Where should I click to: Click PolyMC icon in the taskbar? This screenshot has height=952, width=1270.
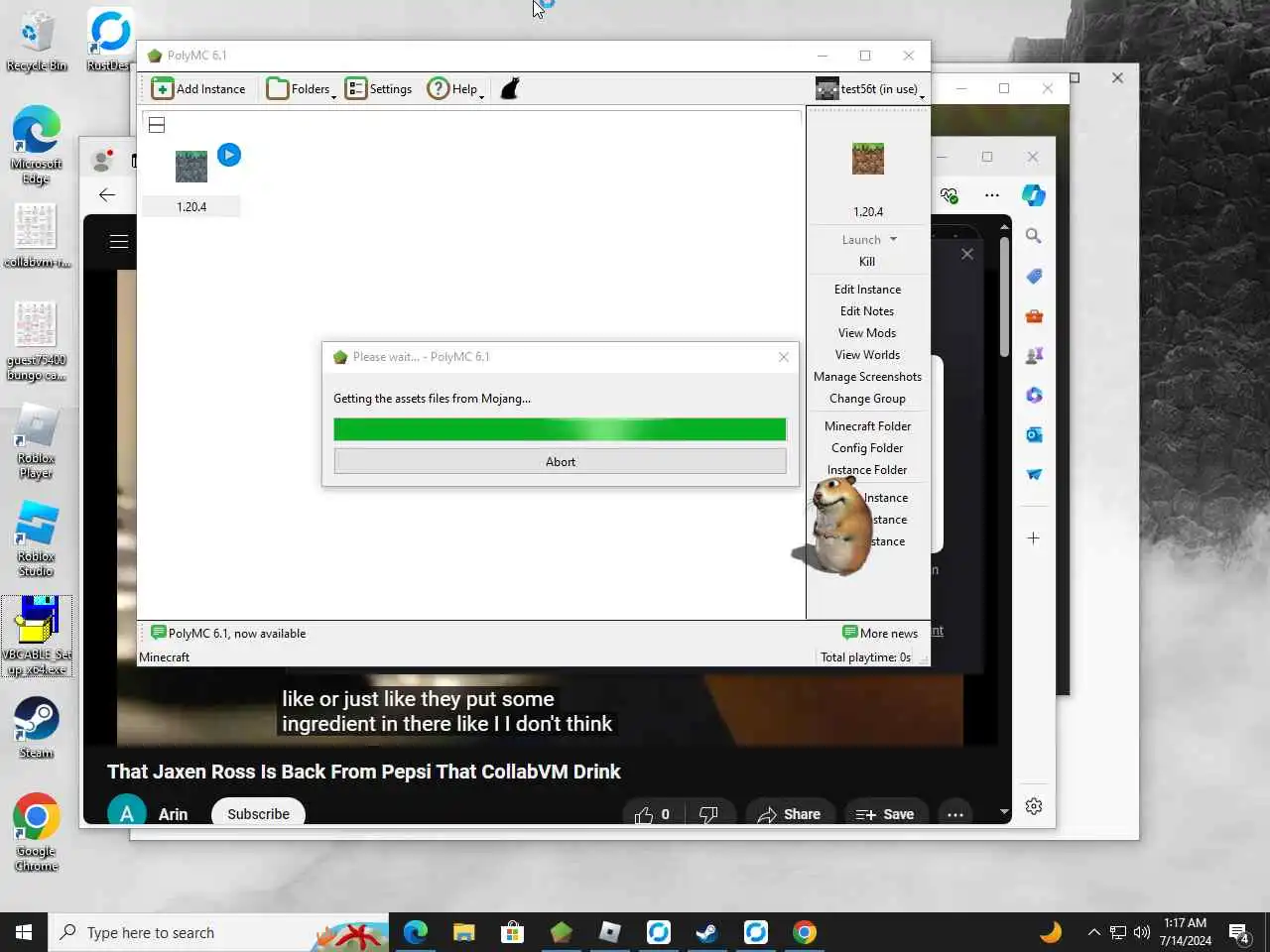click(562, 932)
